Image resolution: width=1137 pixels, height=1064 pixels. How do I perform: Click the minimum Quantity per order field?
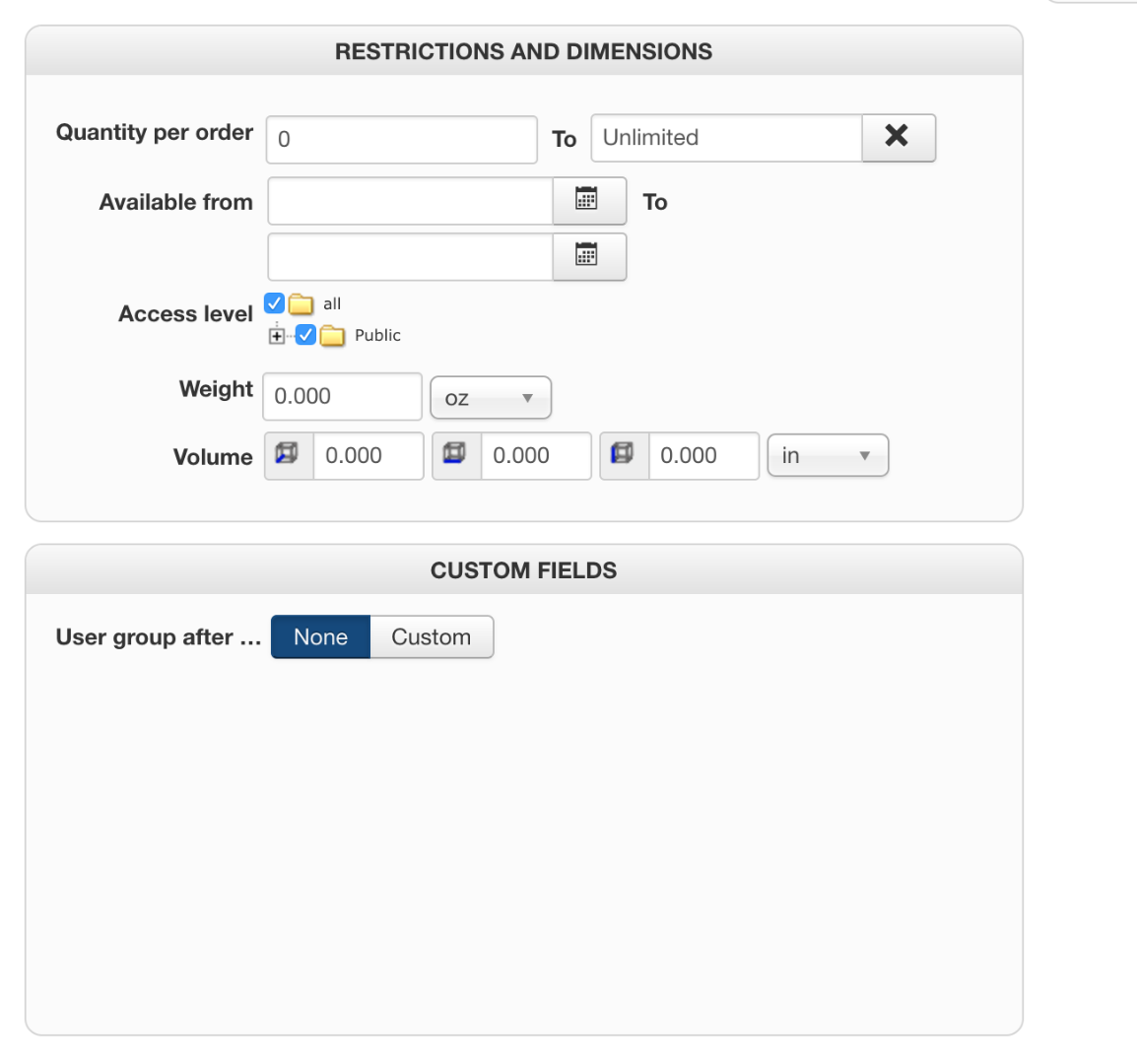click(x=401, y=140)
